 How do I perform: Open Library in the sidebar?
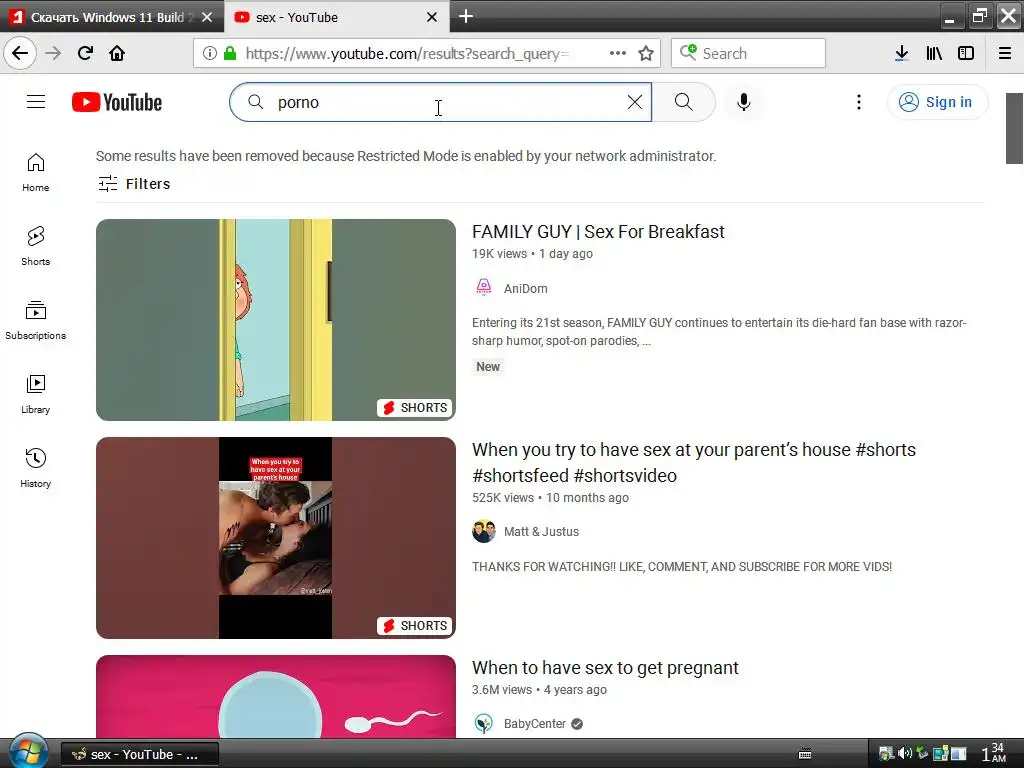point(36,394)
